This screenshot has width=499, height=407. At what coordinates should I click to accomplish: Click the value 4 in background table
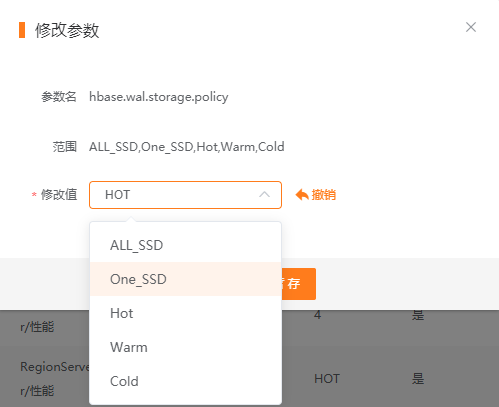[x=317, y=315]
